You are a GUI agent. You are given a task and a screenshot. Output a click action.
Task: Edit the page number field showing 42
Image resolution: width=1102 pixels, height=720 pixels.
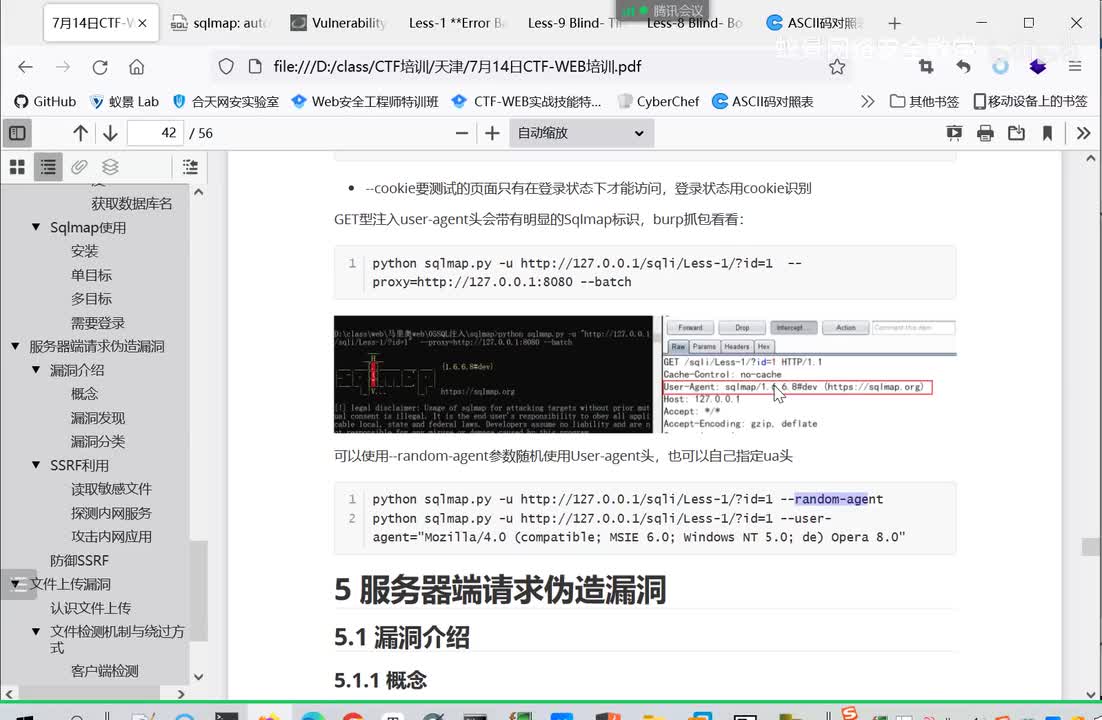tap(155, 133)
